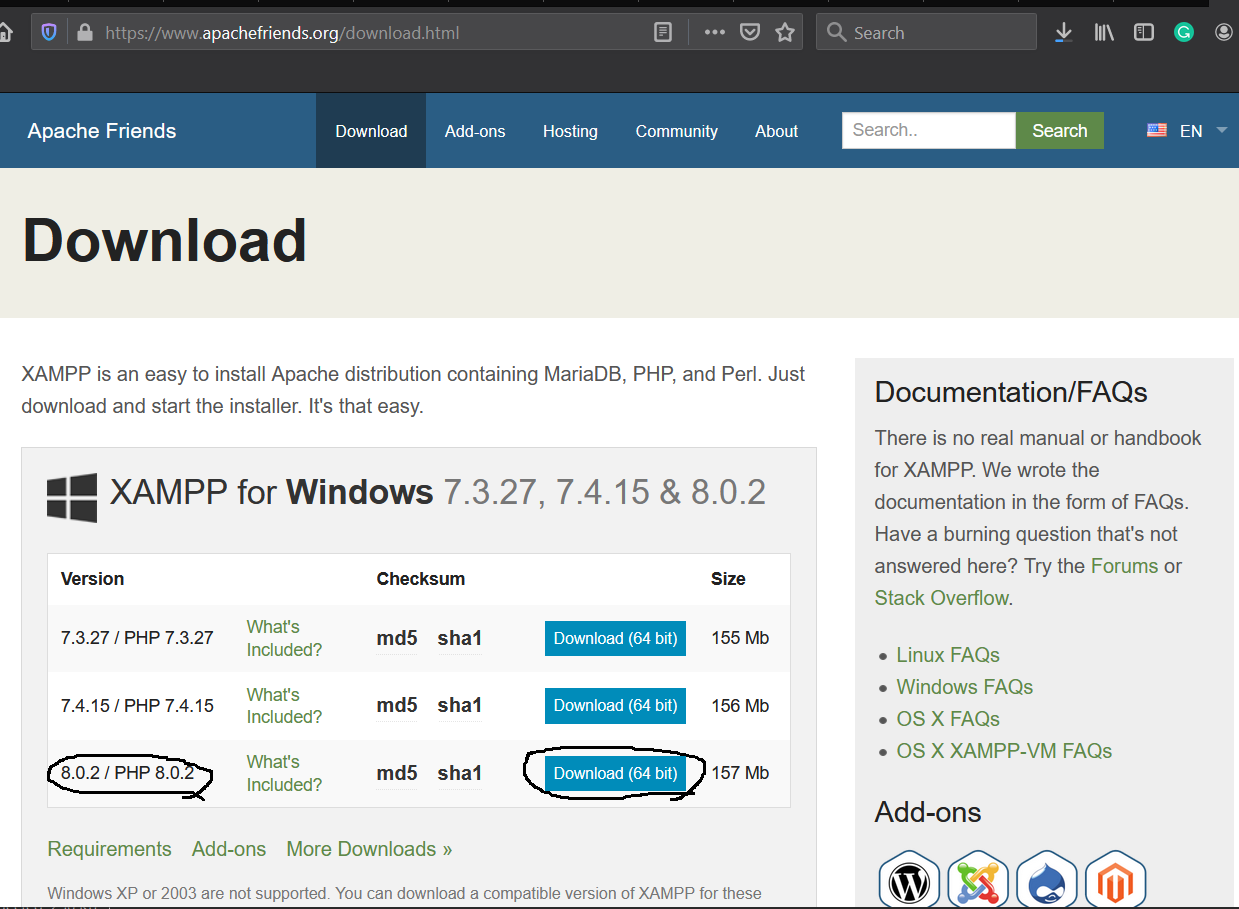Image resolution: width=1239 pixels, height=909 pixels.
Task: Show sidebars icon in toolbar
Action: [1144, 32]
